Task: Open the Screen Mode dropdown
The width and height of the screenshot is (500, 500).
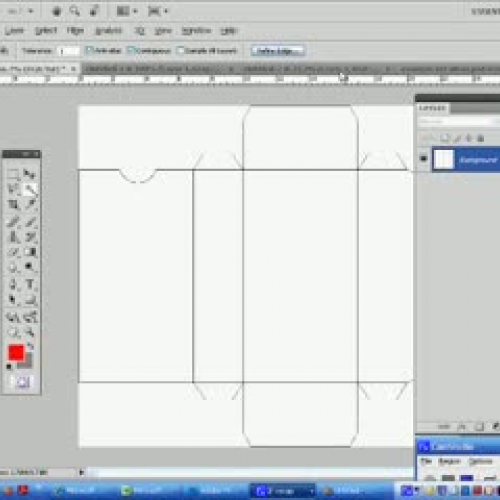Action: click(158, 12)
